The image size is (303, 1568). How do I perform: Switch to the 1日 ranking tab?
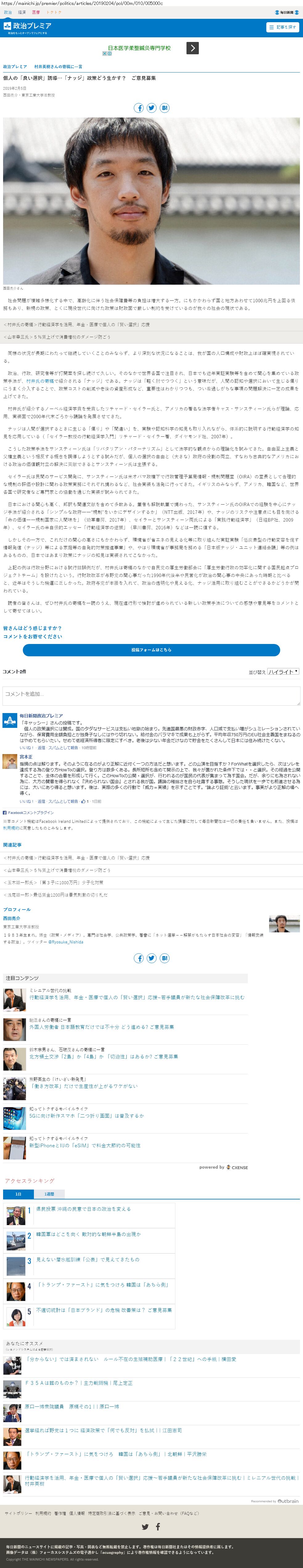pyautogui.click(x=18, y=1194)
